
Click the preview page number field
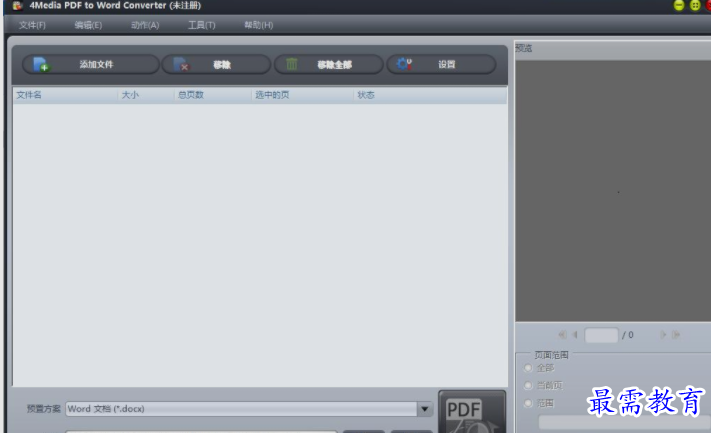point(601,335)
